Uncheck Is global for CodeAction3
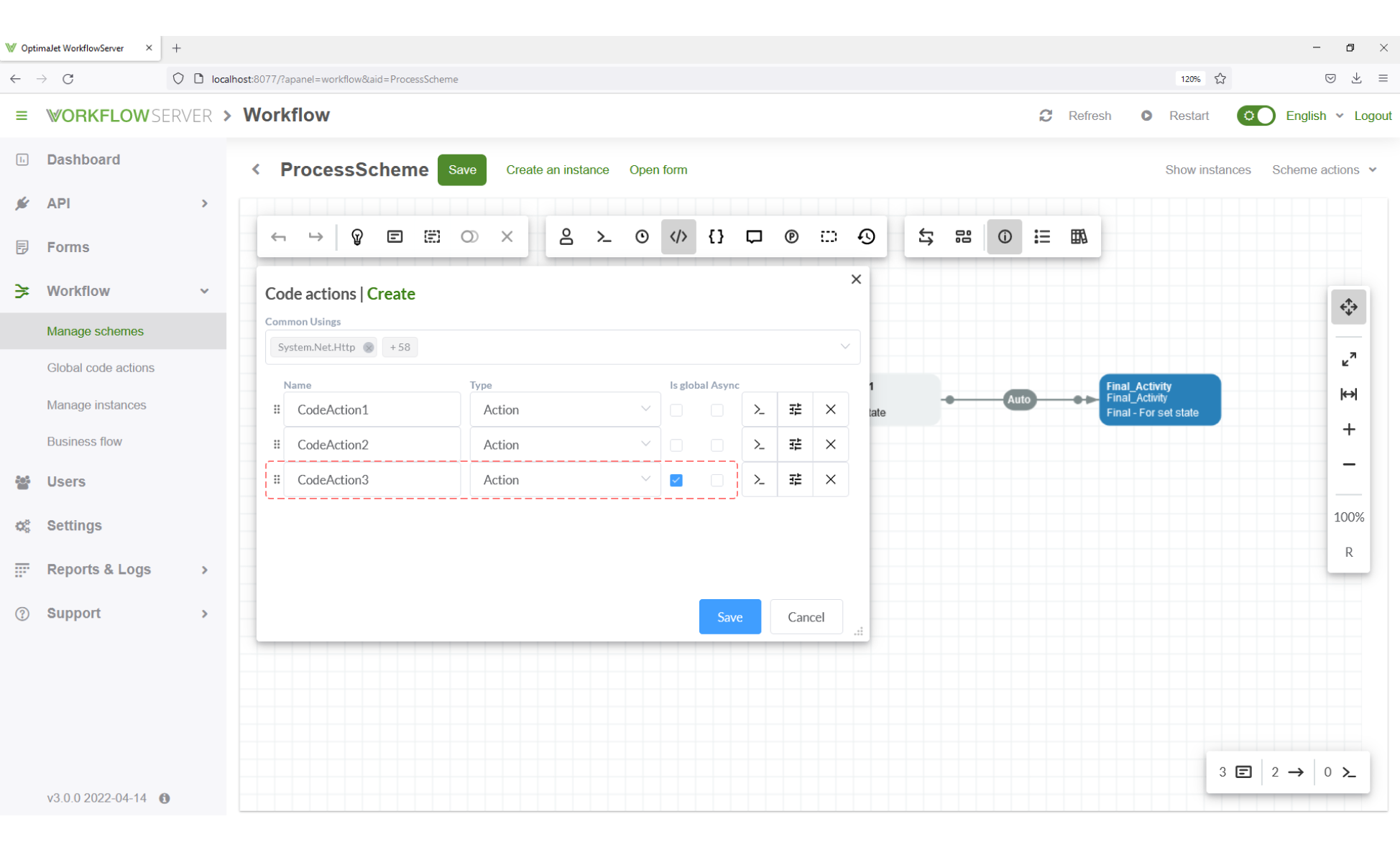Image resolution: width=1400 pixels, height=852 pixels. click(676, 480)
